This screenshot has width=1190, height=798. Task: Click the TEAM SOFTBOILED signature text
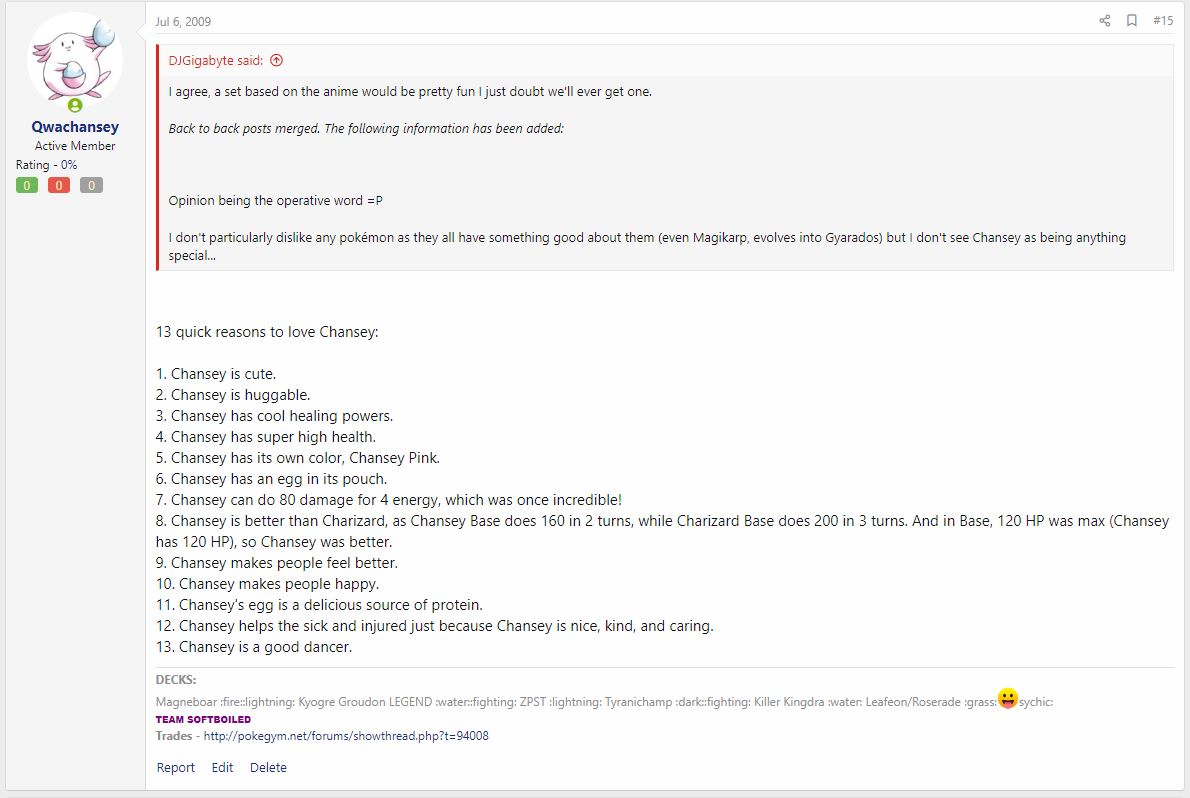point(203,719)
